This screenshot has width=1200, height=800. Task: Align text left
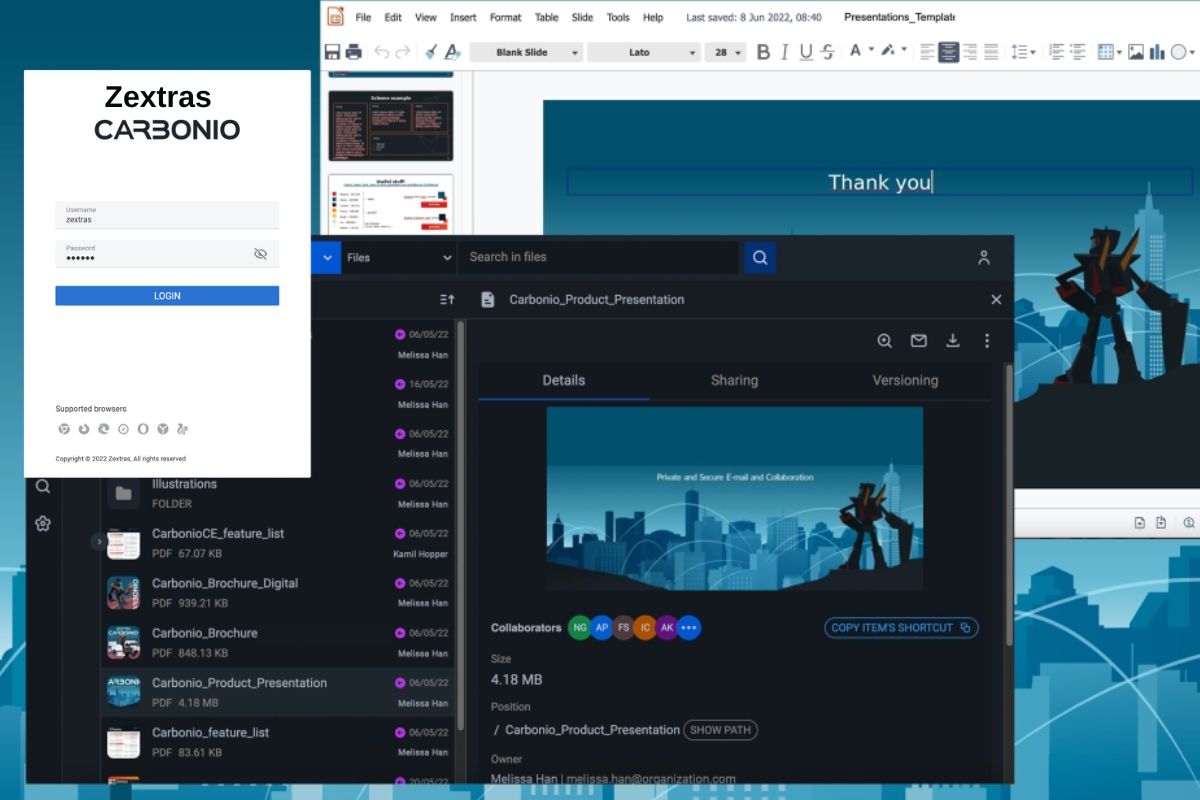click(x=927, y=52)
